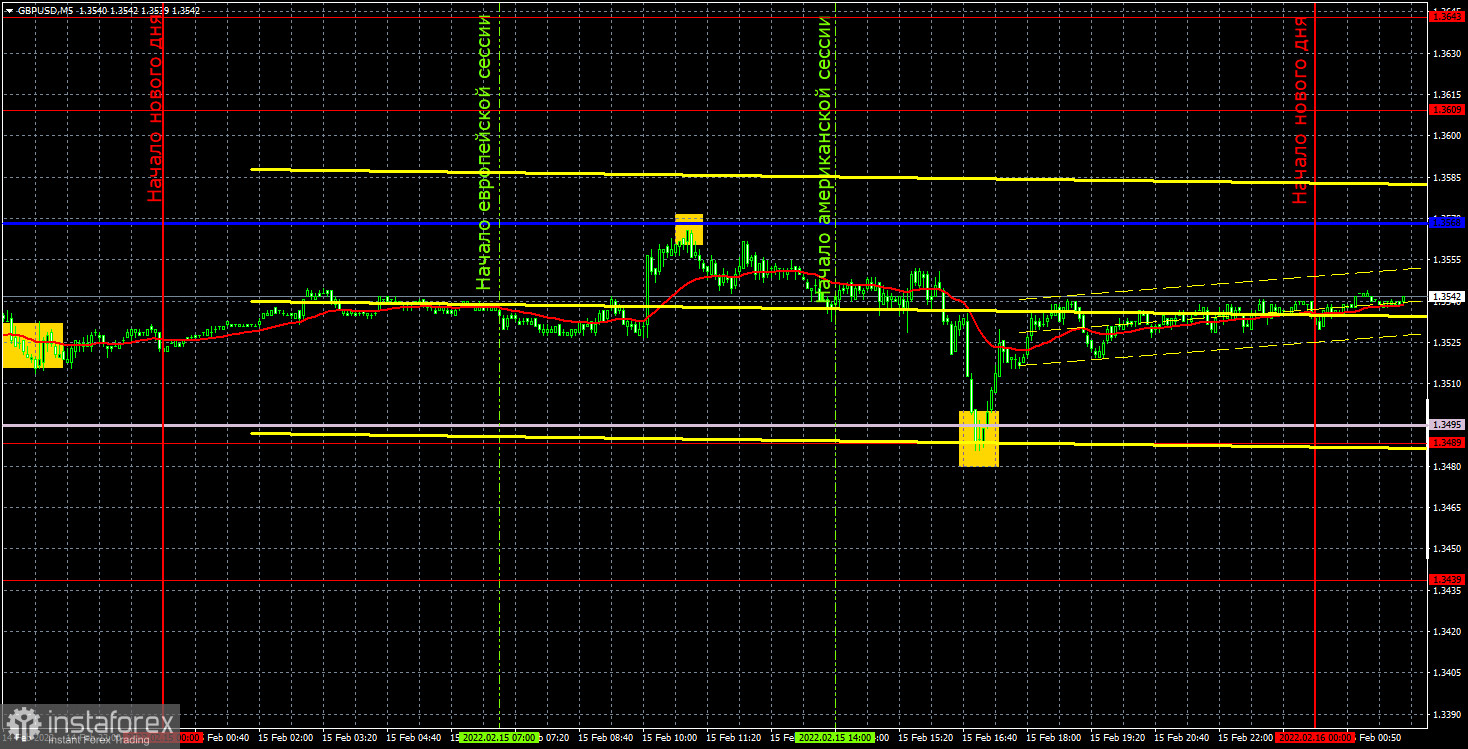Click 'Начало европейской сессии' vertical label
1468x749 pixels.
pos(485,152)
